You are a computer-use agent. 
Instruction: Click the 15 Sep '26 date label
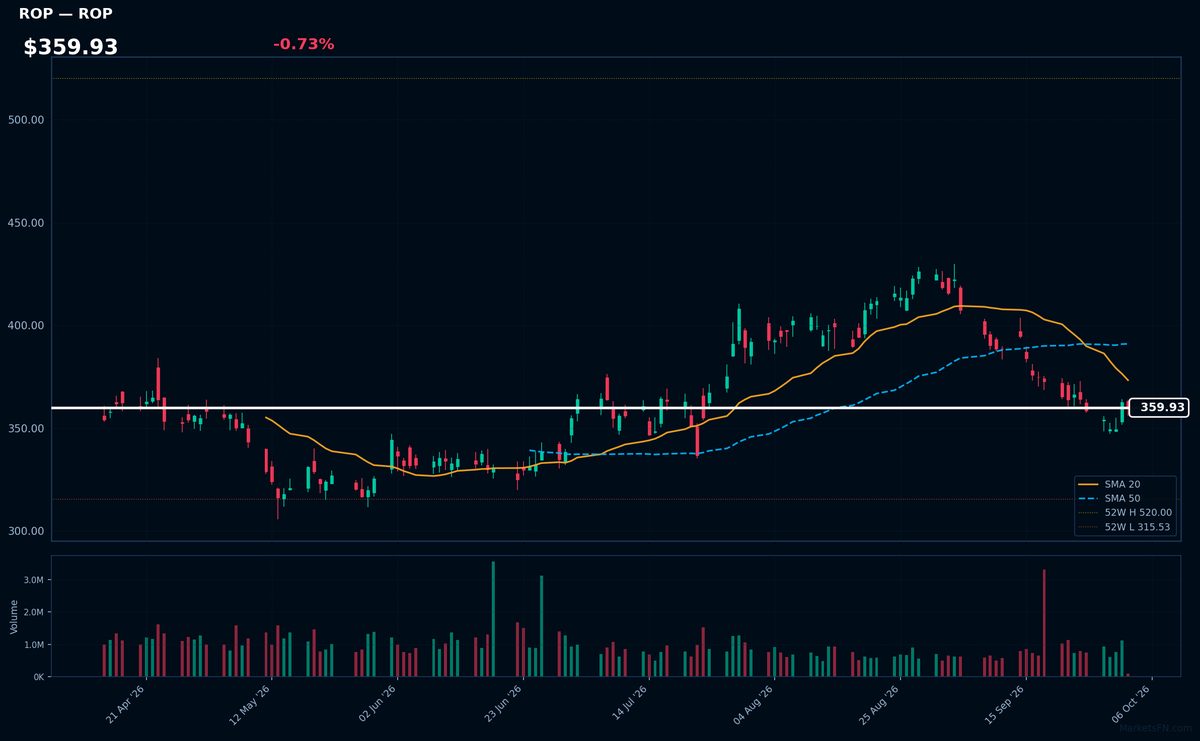tap(1005, 704)
